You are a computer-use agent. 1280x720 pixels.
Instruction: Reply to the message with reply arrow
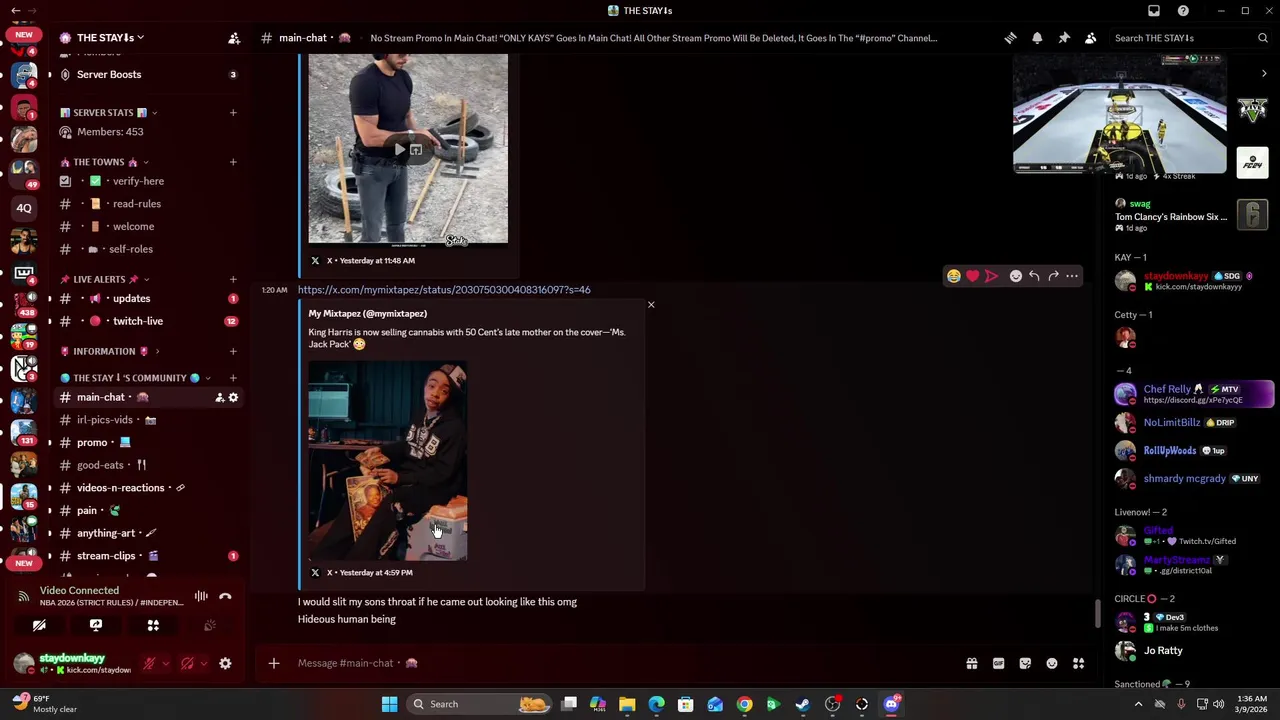click(x=1035, y=276)
